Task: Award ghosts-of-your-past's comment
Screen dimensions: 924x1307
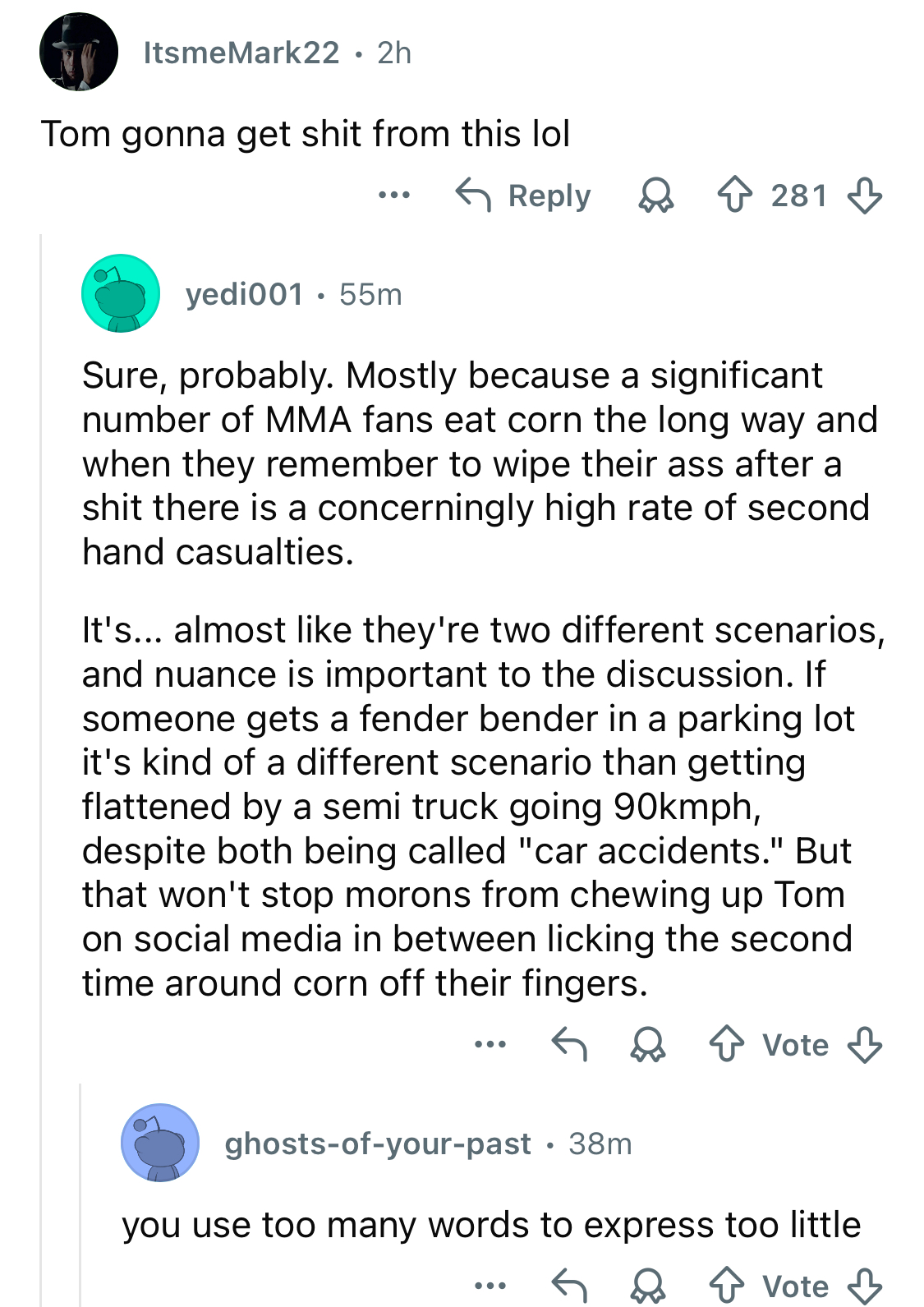Action: [x=648, y=1285]
